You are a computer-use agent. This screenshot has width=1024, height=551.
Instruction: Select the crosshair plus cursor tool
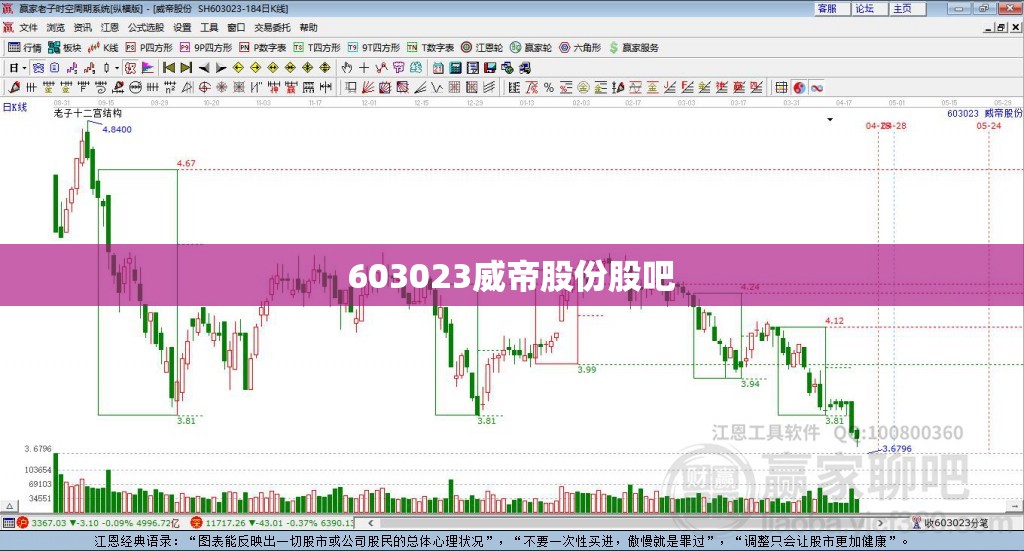[364, 68]
